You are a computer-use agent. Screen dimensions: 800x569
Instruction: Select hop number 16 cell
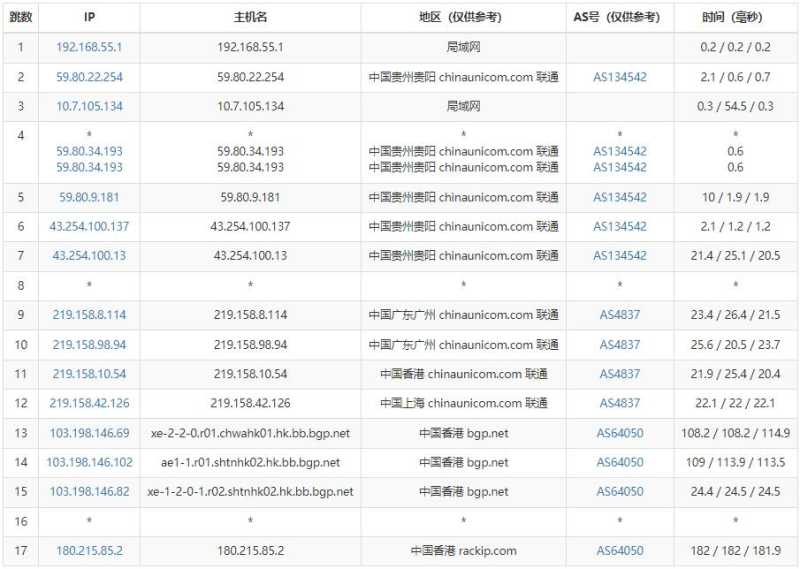pos(20,521)
